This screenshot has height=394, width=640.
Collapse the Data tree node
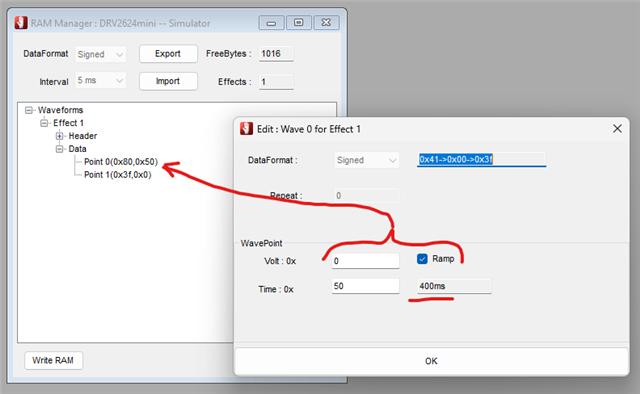coord(60,149)
